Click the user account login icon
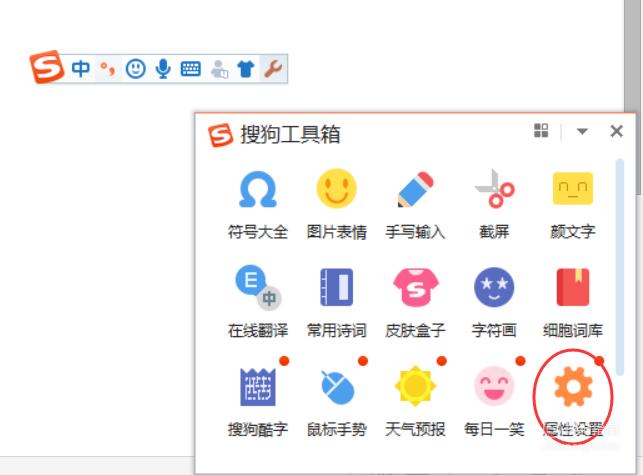 click(219, 69)
